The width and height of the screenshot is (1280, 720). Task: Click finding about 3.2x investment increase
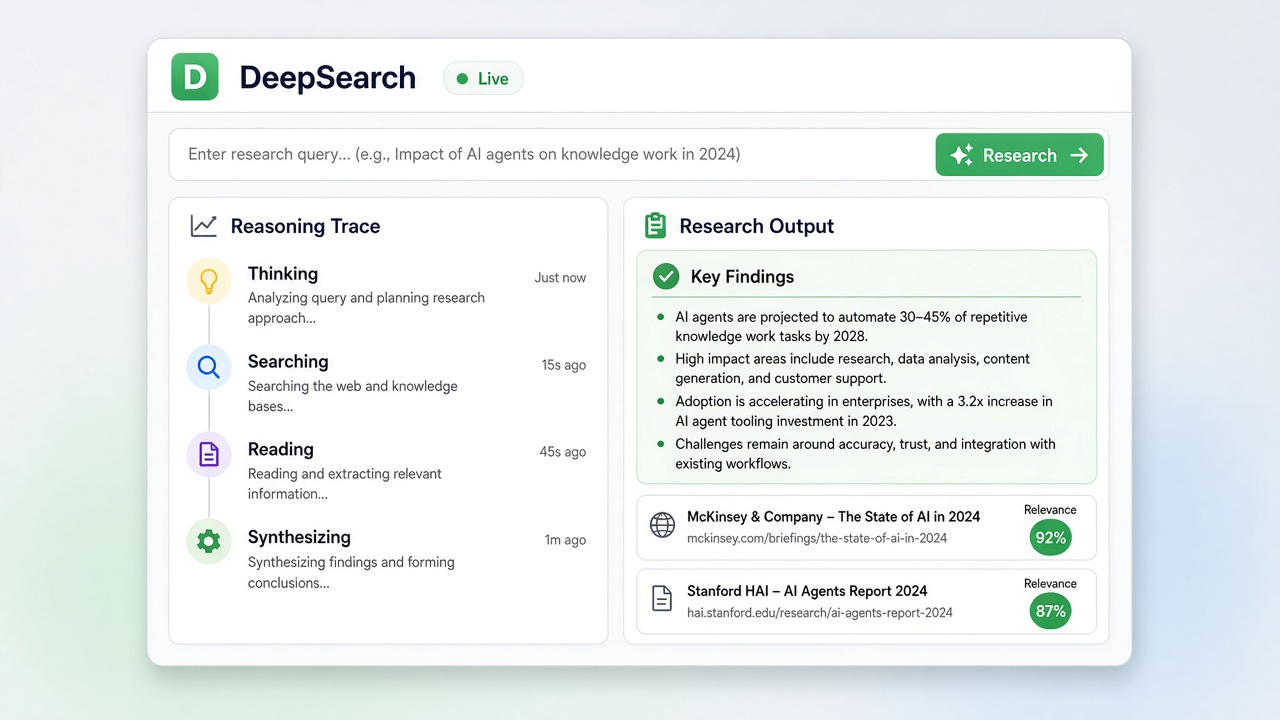[864, 411]
